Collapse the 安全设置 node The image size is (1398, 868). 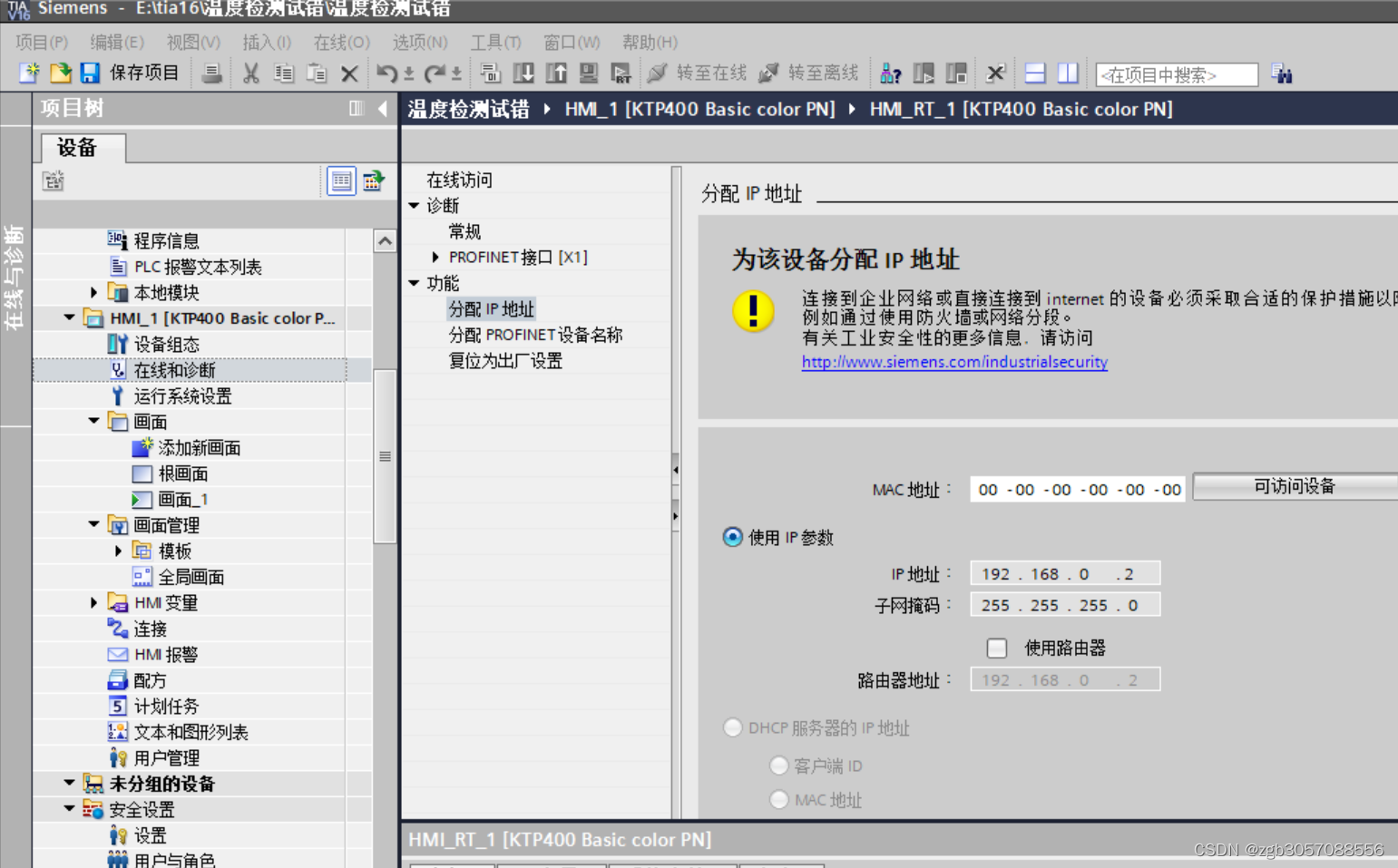click(x=69, y=809)
